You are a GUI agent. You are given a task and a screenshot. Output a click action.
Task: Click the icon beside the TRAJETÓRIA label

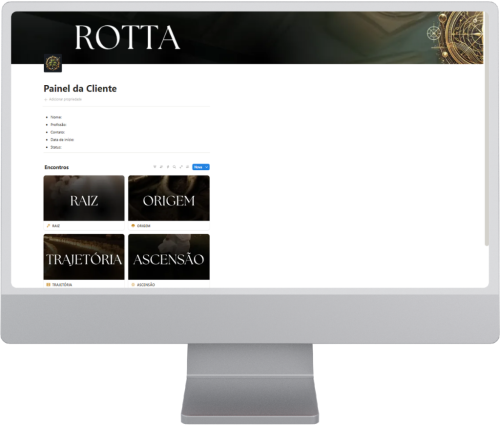click(x=48, y=285)
